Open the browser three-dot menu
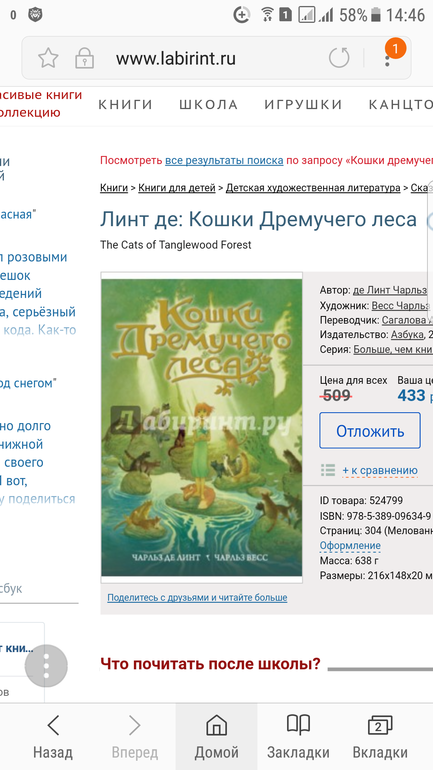Image resolution: width=433 pixels, height=770 pixels. (x=387, y=60)
